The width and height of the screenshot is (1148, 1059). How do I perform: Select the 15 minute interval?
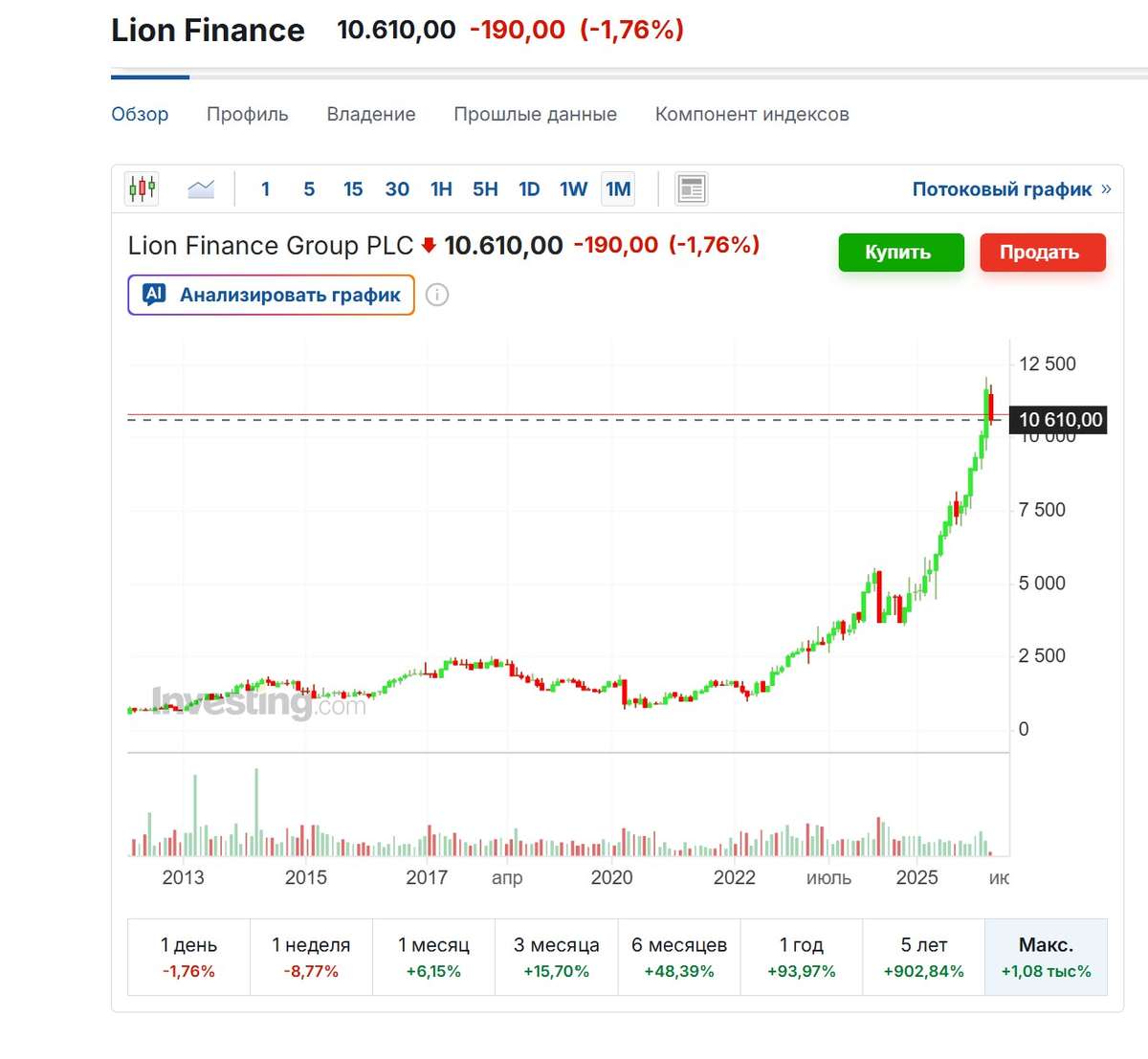(353, 188)
